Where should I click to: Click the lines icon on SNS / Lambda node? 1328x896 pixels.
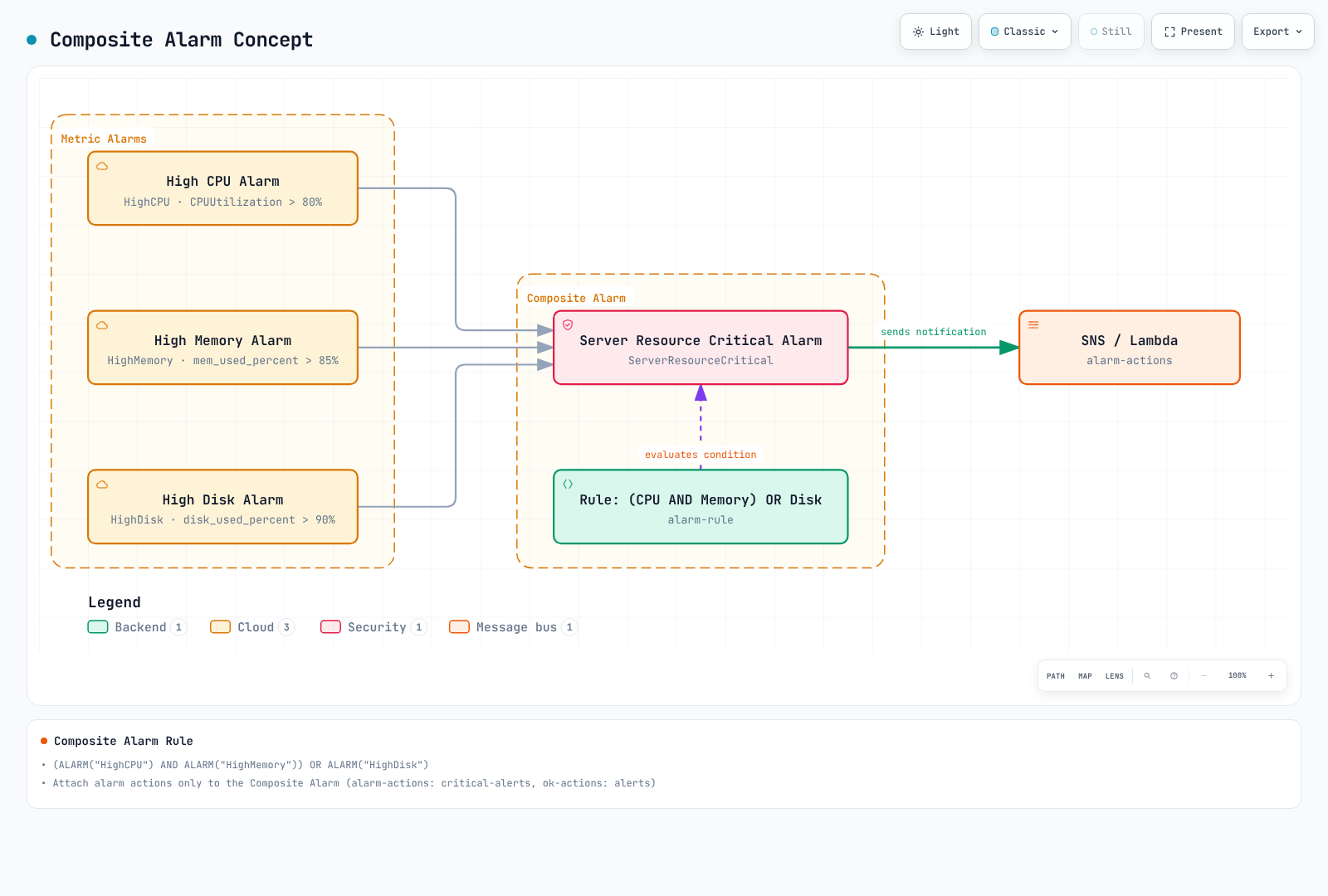pyautogui.click(x=1033, y=325)
